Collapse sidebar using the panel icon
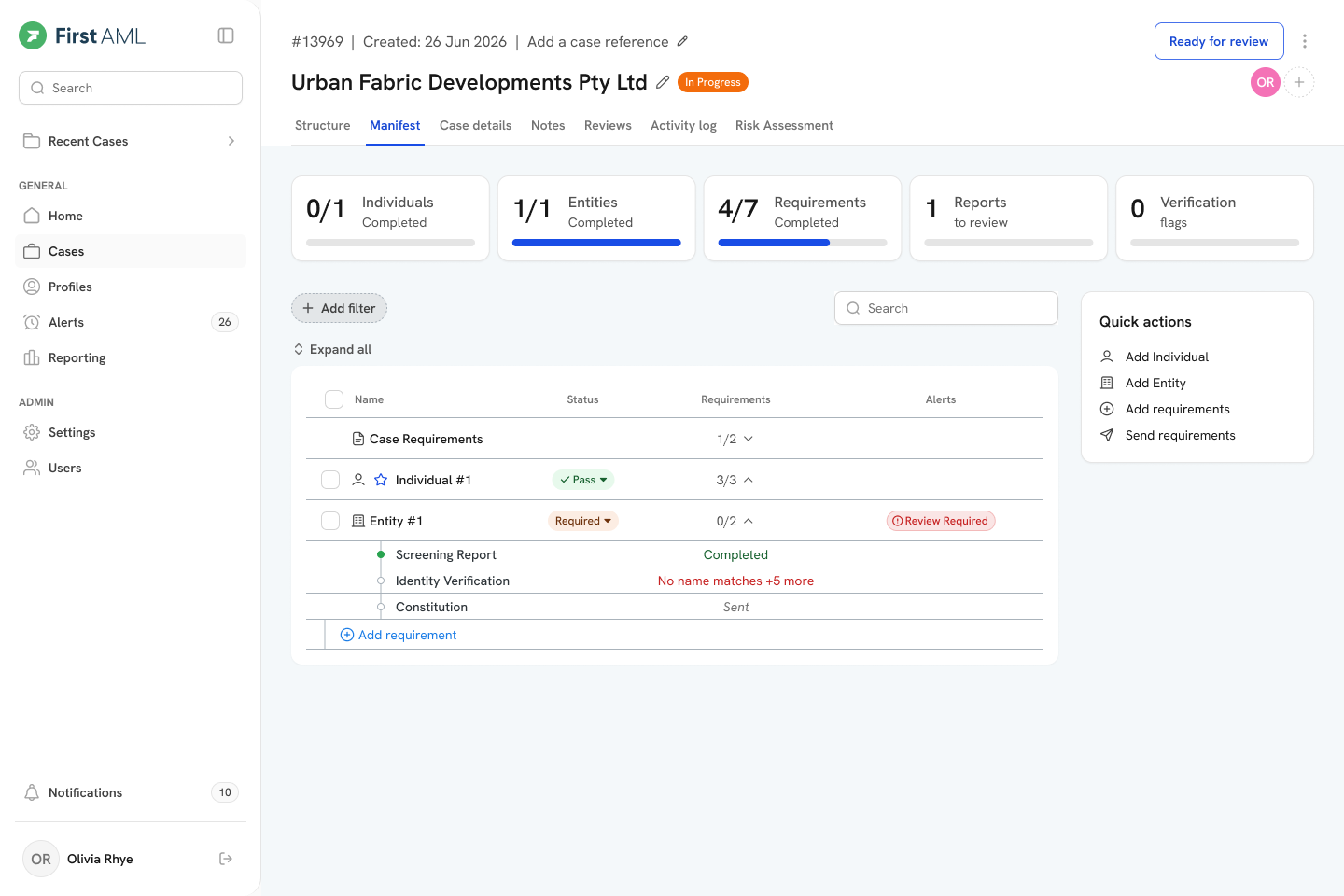The width and height of the screenshot is (1344, 896). coord(226,35)
